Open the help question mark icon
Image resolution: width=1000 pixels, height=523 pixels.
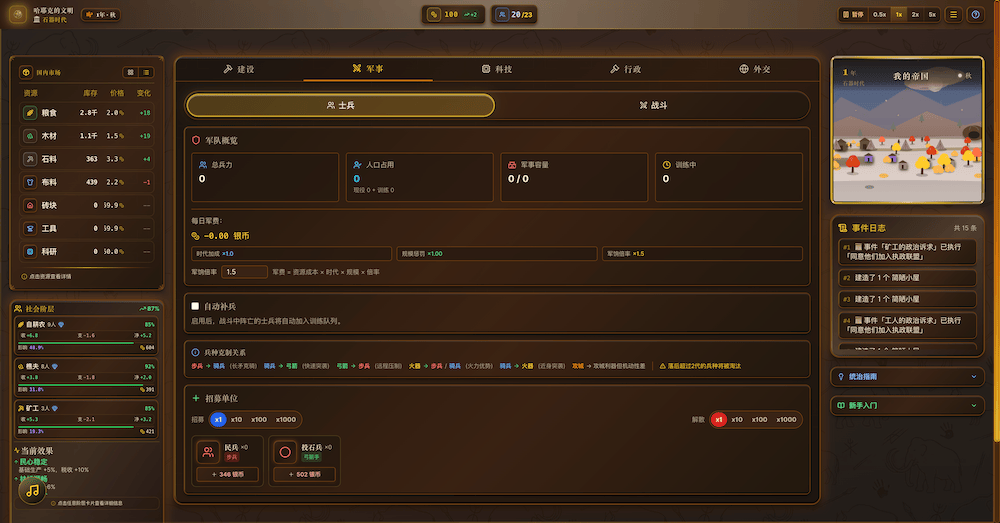(975, 15)
